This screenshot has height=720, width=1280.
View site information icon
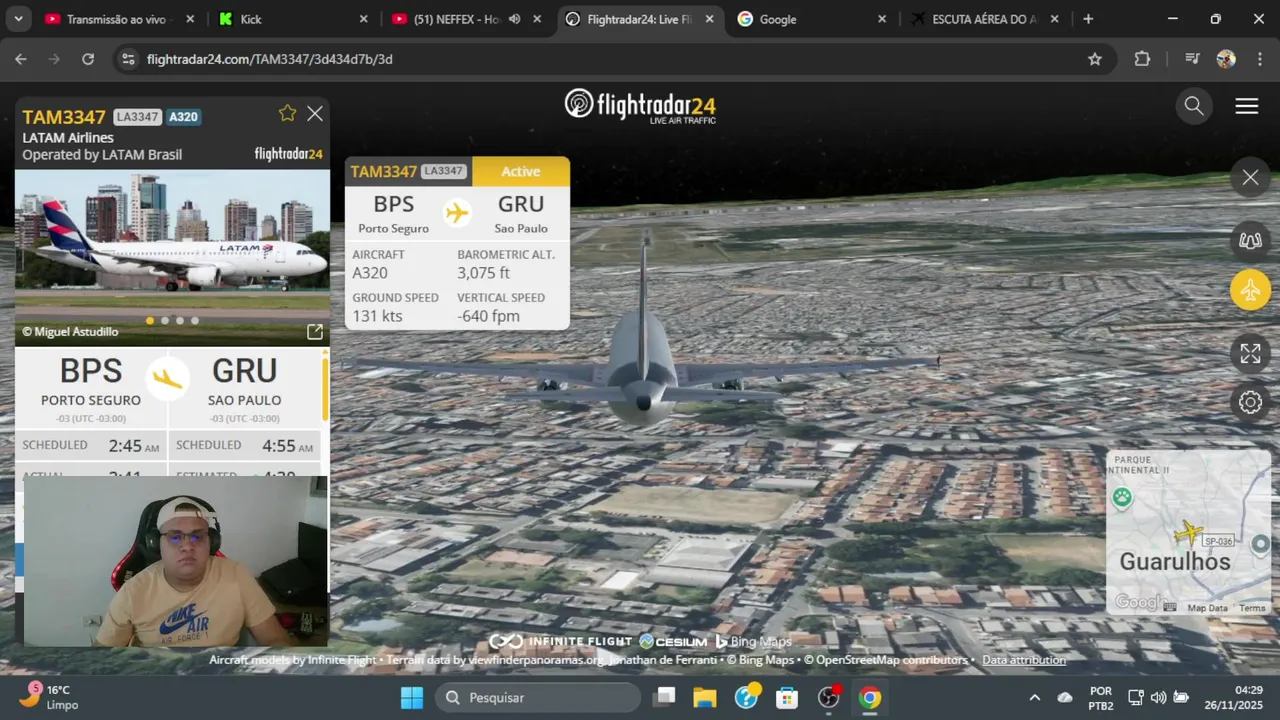click(x=127, y=59)
